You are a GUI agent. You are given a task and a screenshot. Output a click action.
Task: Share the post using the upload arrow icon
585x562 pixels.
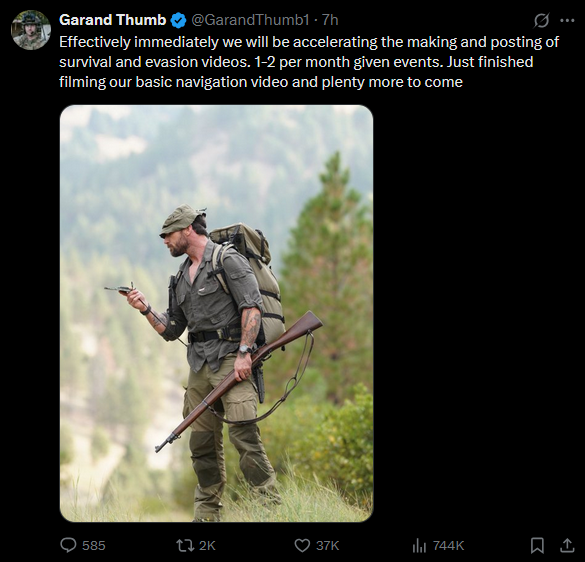point(567,545)
